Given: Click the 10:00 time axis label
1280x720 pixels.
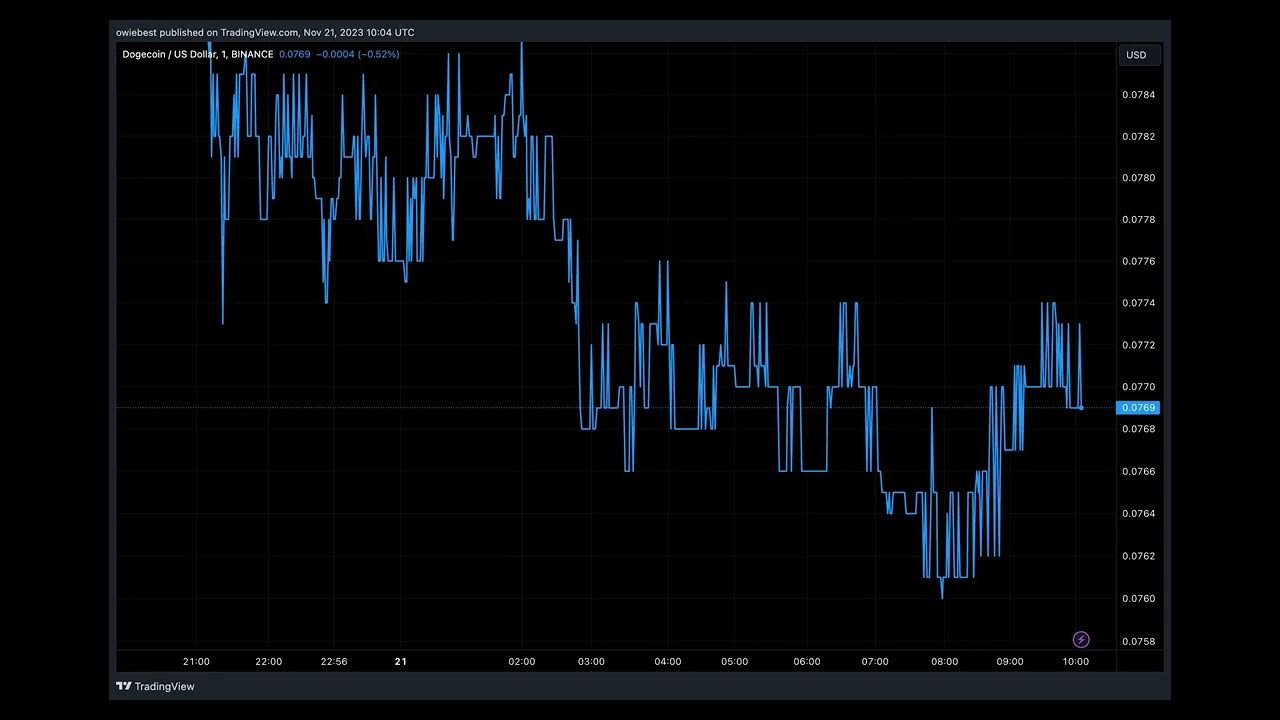Looking at the screenshot, I should (1075, 661).
